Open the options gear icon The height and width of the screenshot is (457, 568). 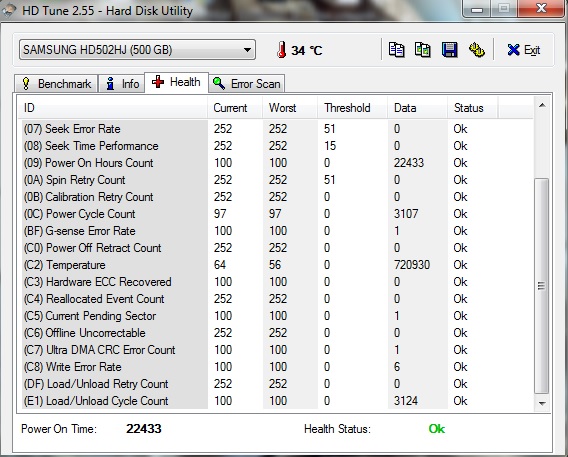[476, 50]
